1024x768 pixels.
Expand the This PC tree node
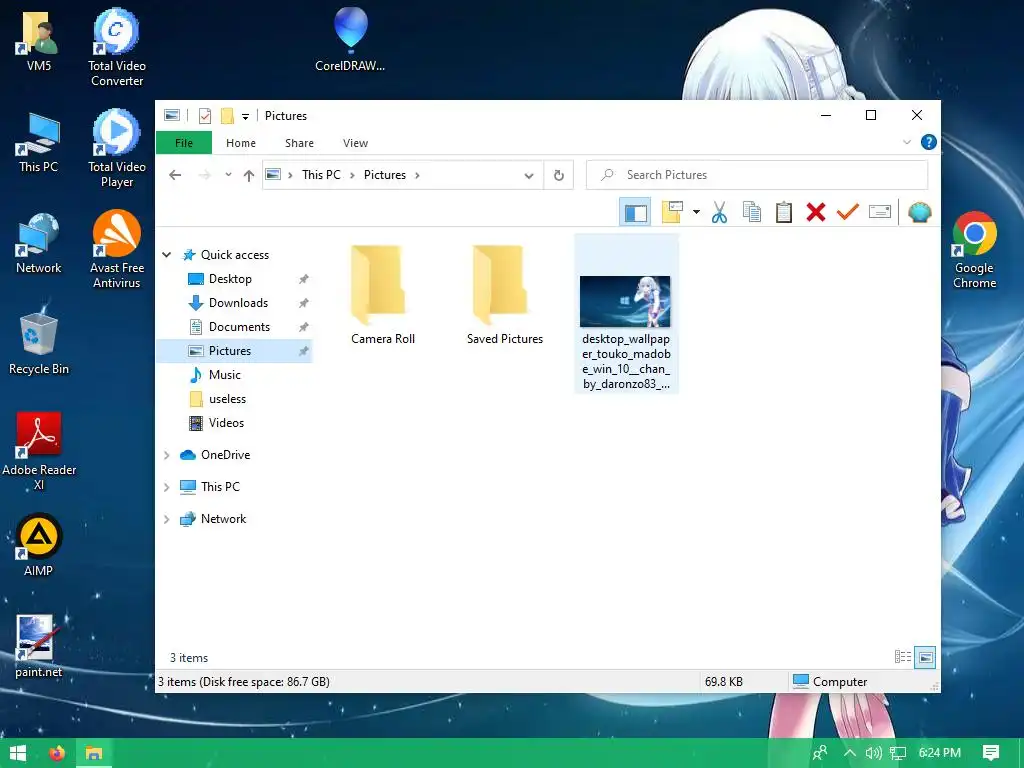click(167, 487)
